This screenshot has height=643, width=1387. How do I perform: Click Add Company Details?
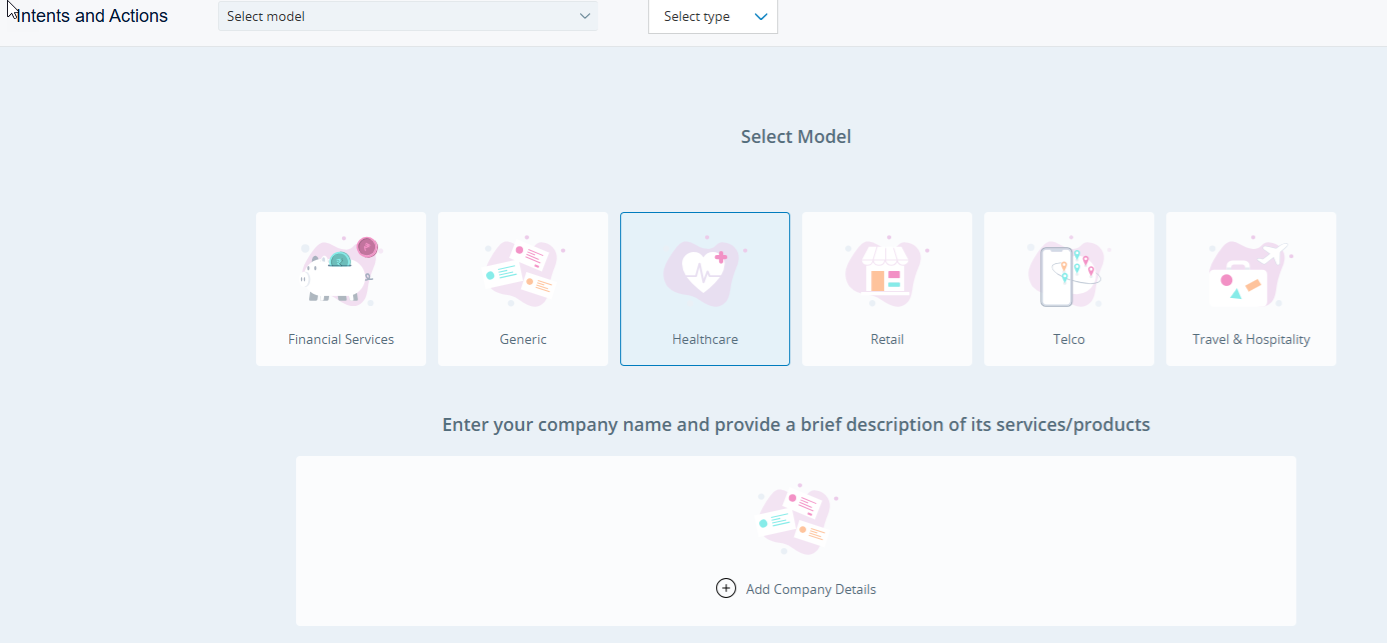810,588
